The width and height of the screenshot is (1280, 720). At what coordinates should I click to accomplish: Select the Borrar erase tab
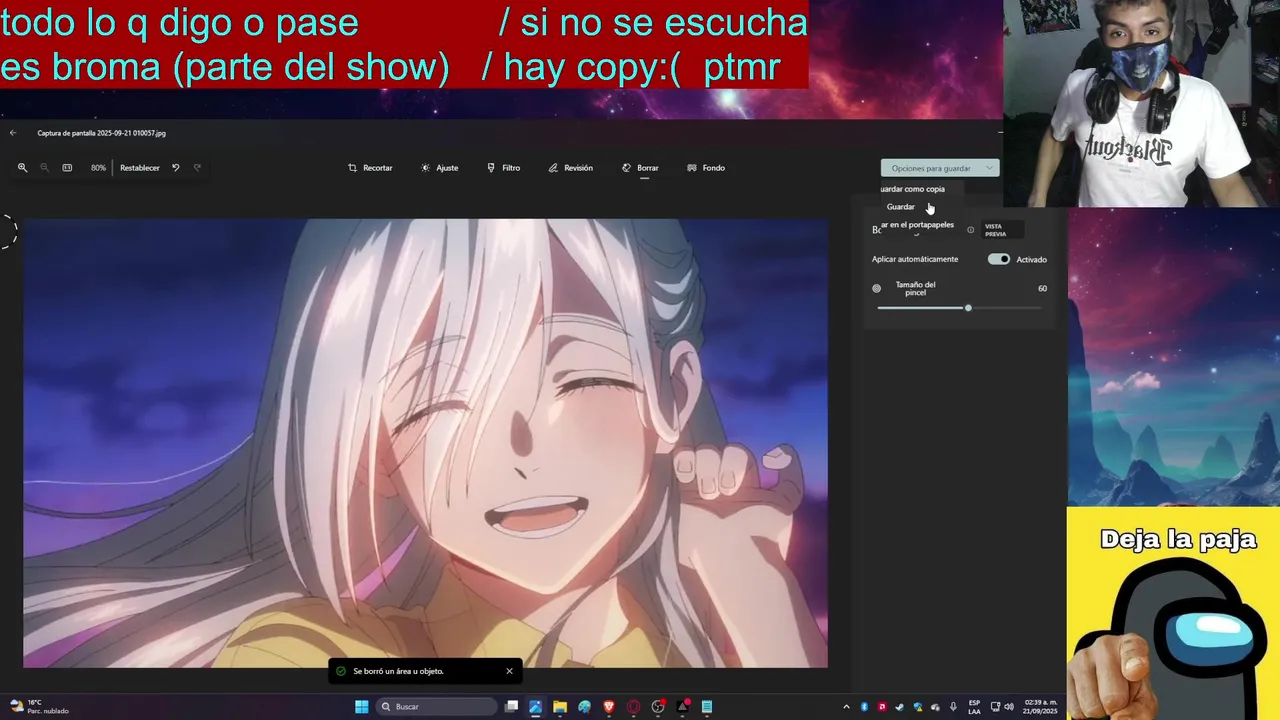[640, 168]
